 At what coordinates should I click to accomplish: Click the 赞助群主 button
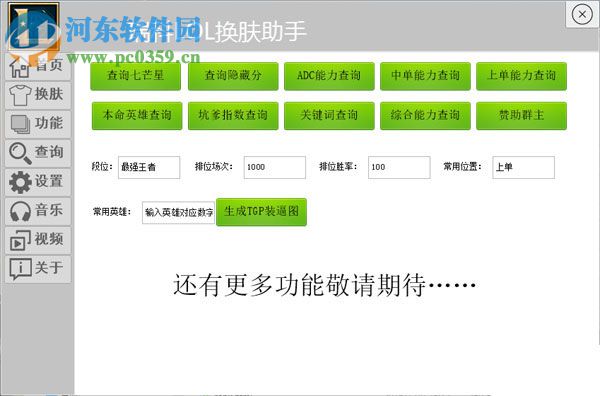521,116
